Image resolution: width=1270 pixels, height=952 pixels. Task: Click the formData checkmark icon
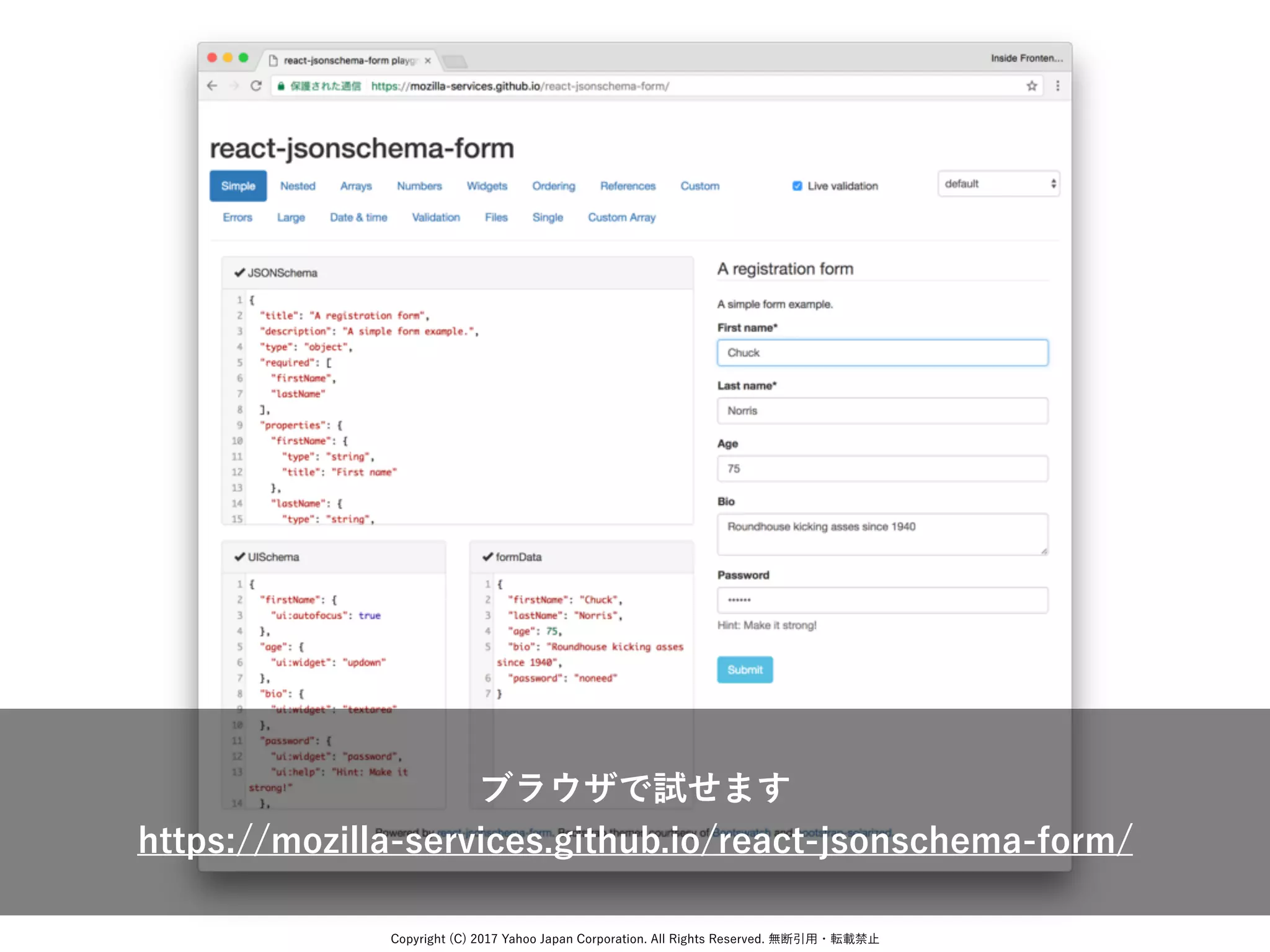(x=487, y=557)
